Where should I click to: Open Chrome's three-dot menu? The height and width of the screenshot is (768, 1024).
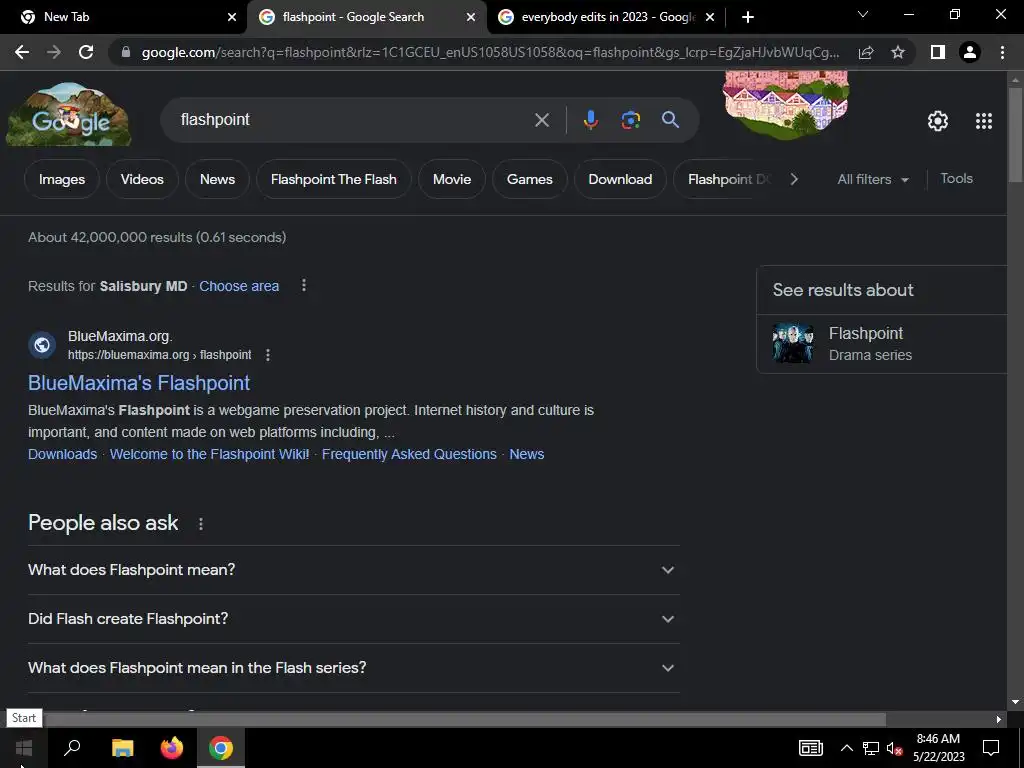1002,52
